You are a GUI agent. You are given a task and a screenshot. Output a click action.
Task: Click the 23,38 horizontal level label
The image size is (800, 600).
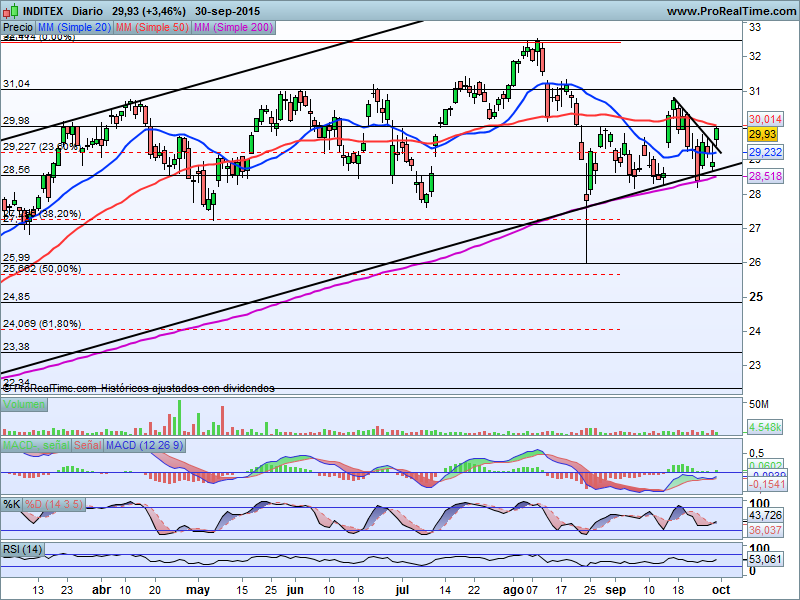[16, 346]
